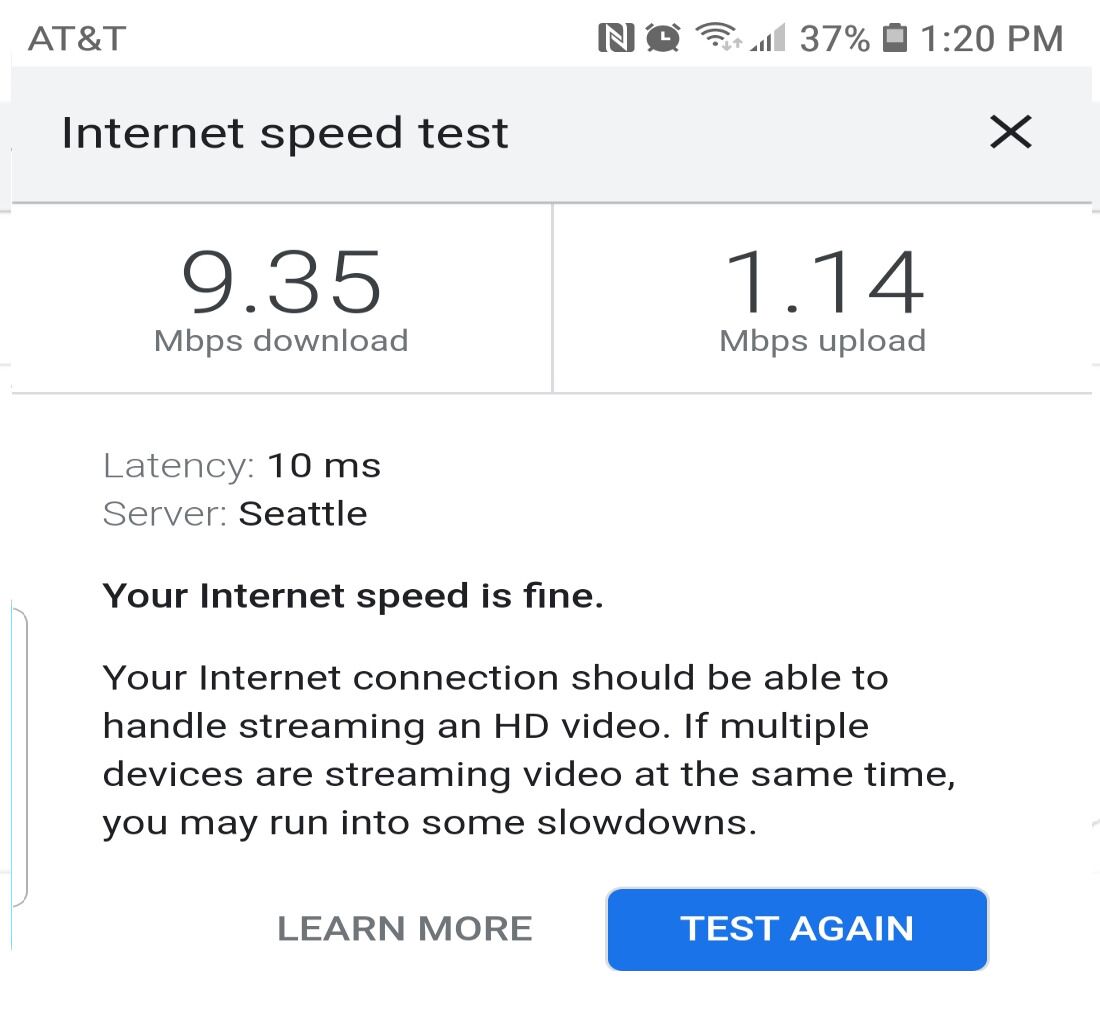Tap the 1:20 PM clock
Image resolution: width=1100 pixels, height=1035 pixels.
point(991,39)
